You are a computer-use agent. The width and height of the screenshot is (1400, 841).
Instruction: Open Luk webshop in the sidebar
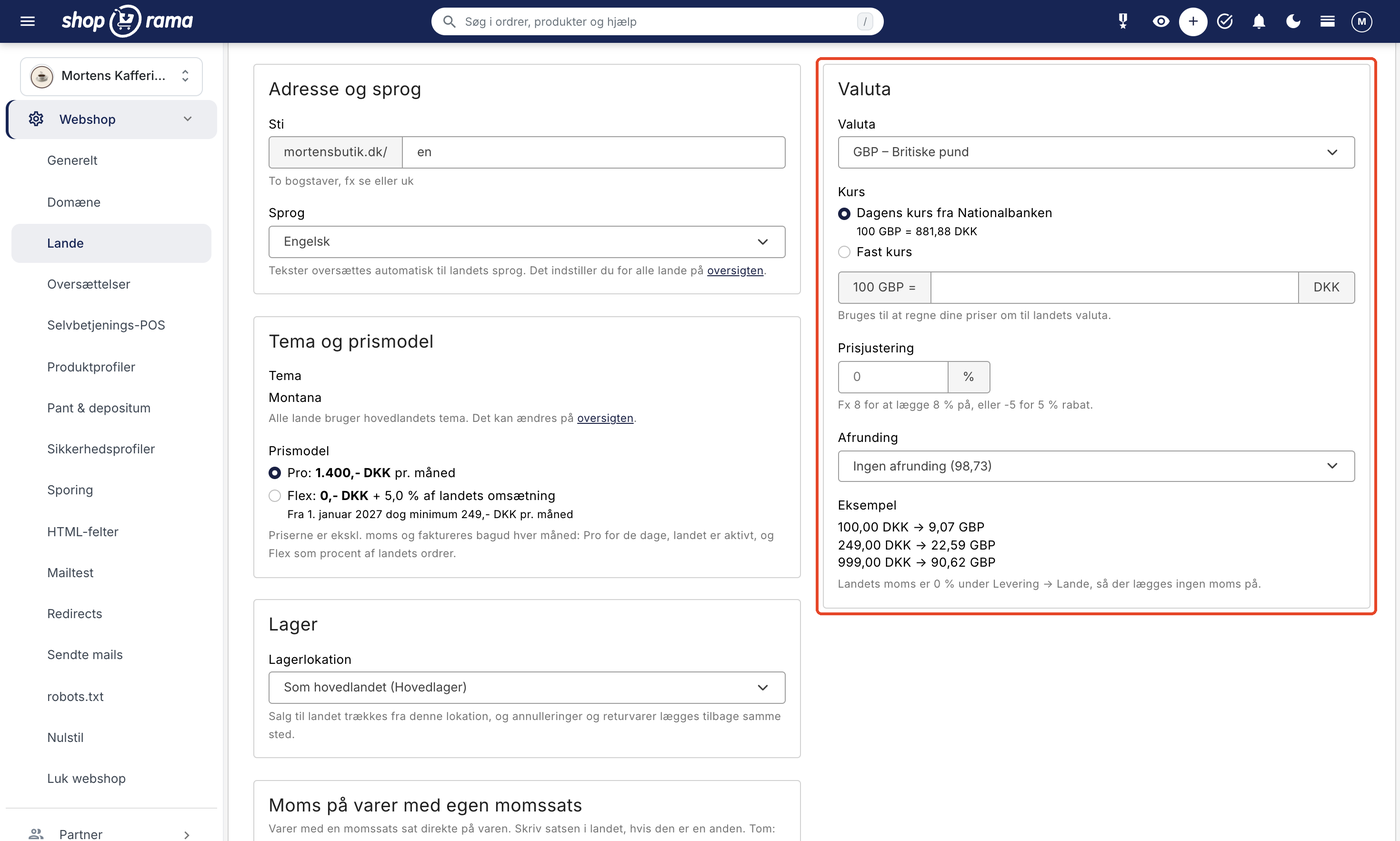(x=111, y=778)
